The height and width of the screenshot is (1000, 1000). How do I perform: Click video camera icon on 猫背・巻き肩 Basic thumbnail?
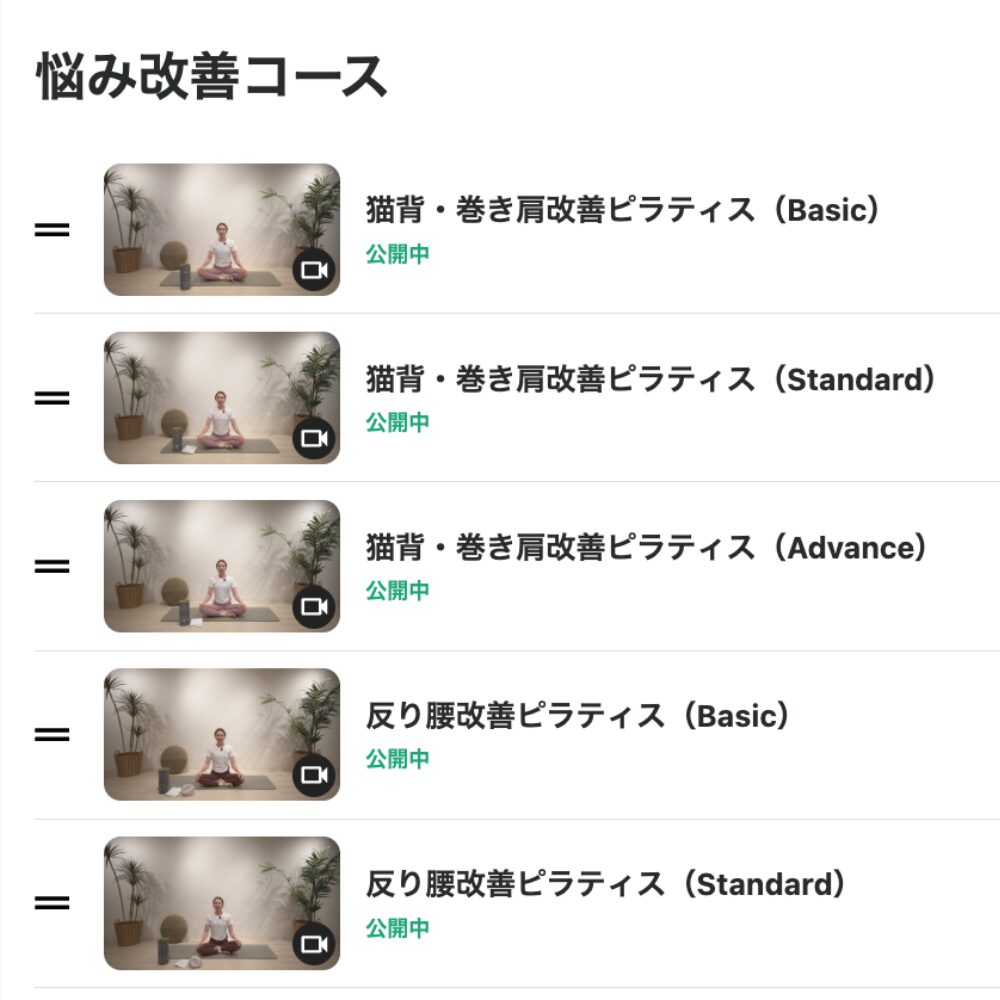[x=314, y=270]
